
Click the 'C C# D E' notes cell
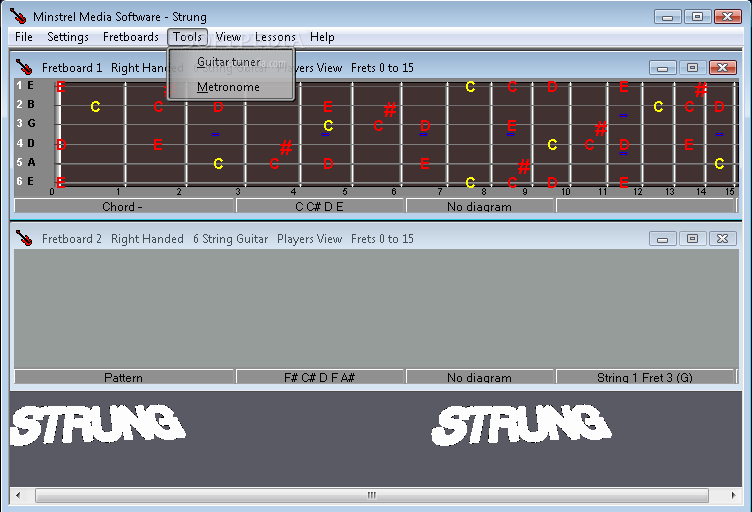[x=319, y=206]
